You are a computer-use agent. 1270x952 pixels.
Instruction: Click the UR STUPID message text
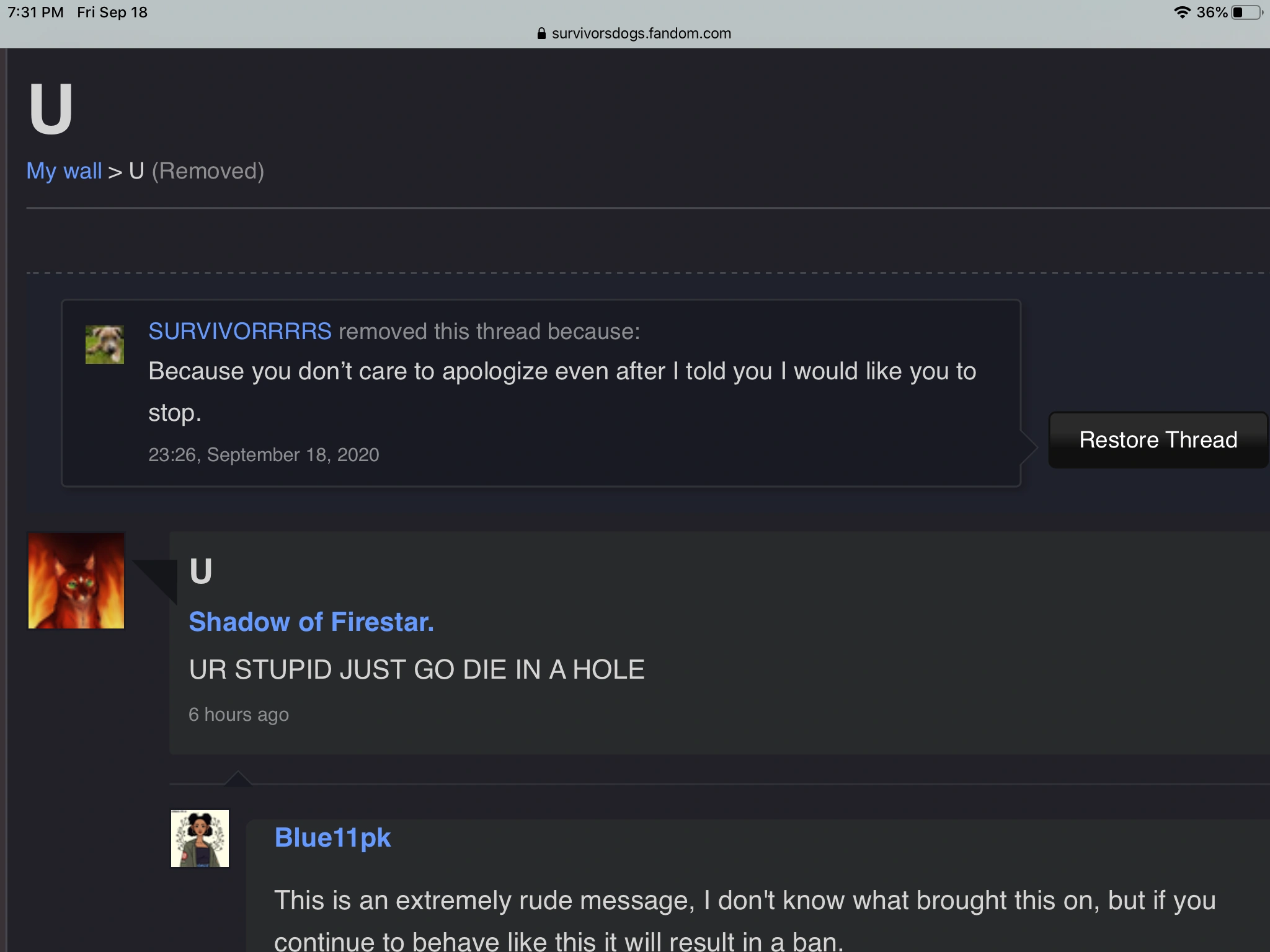(x=417, y=670)
